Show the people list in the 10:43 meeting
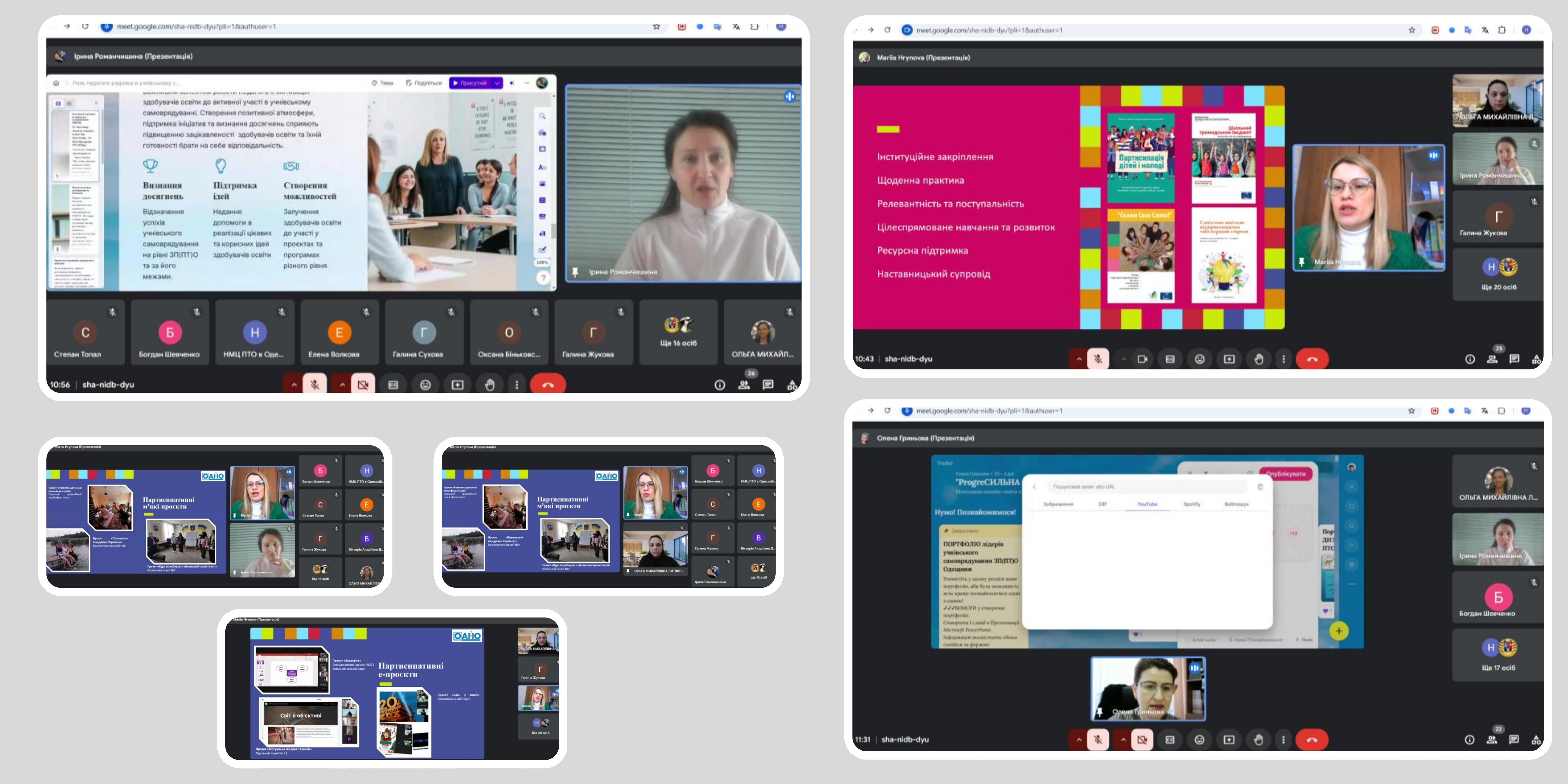Viewport: 1568px width, 784px height. (x=1492, y=359)
